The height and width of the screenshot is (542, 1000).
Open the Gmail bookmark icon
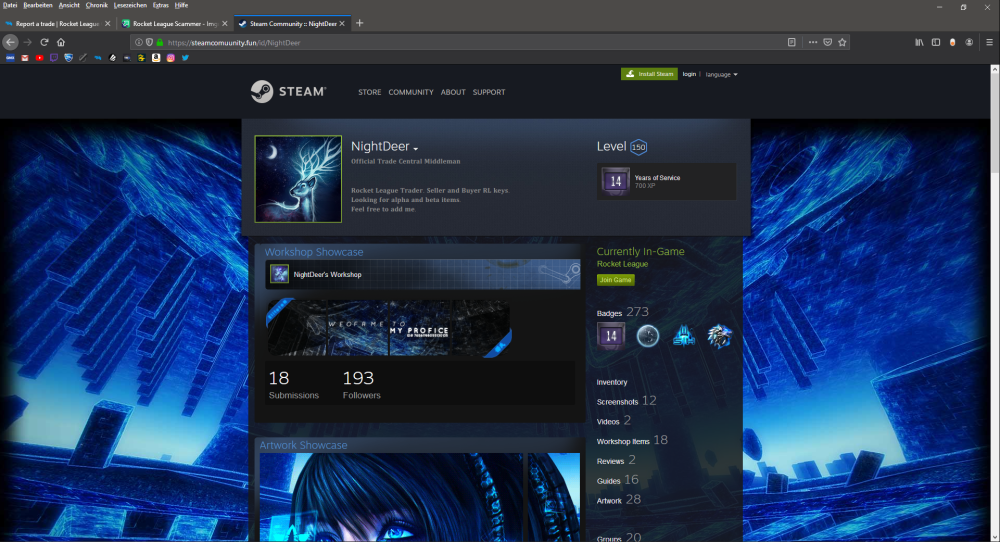[25, 57]
